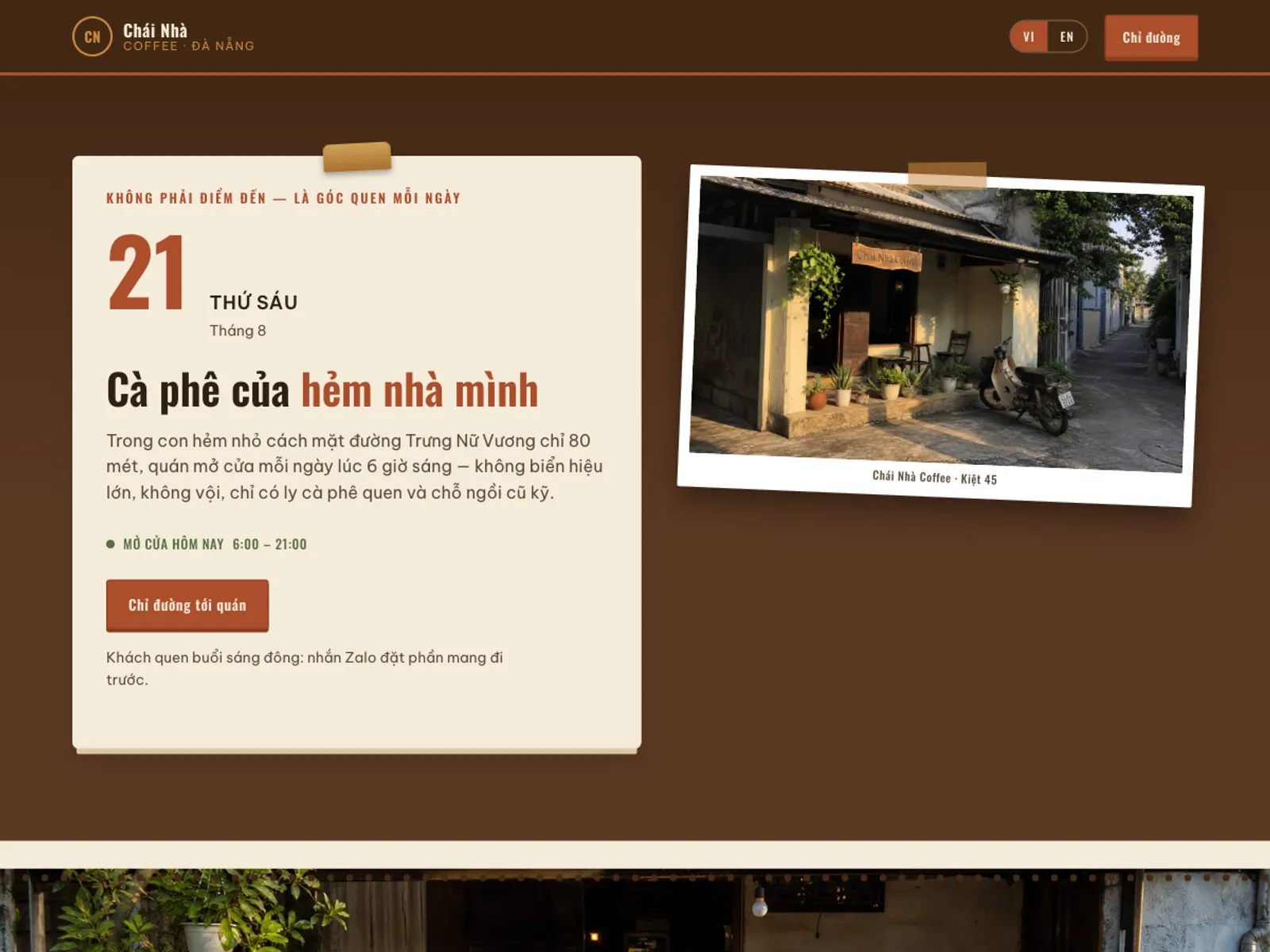Screen dimensions: 1270x952
Task: Click the Zalo note about takeaway orders
Action: 305,668
